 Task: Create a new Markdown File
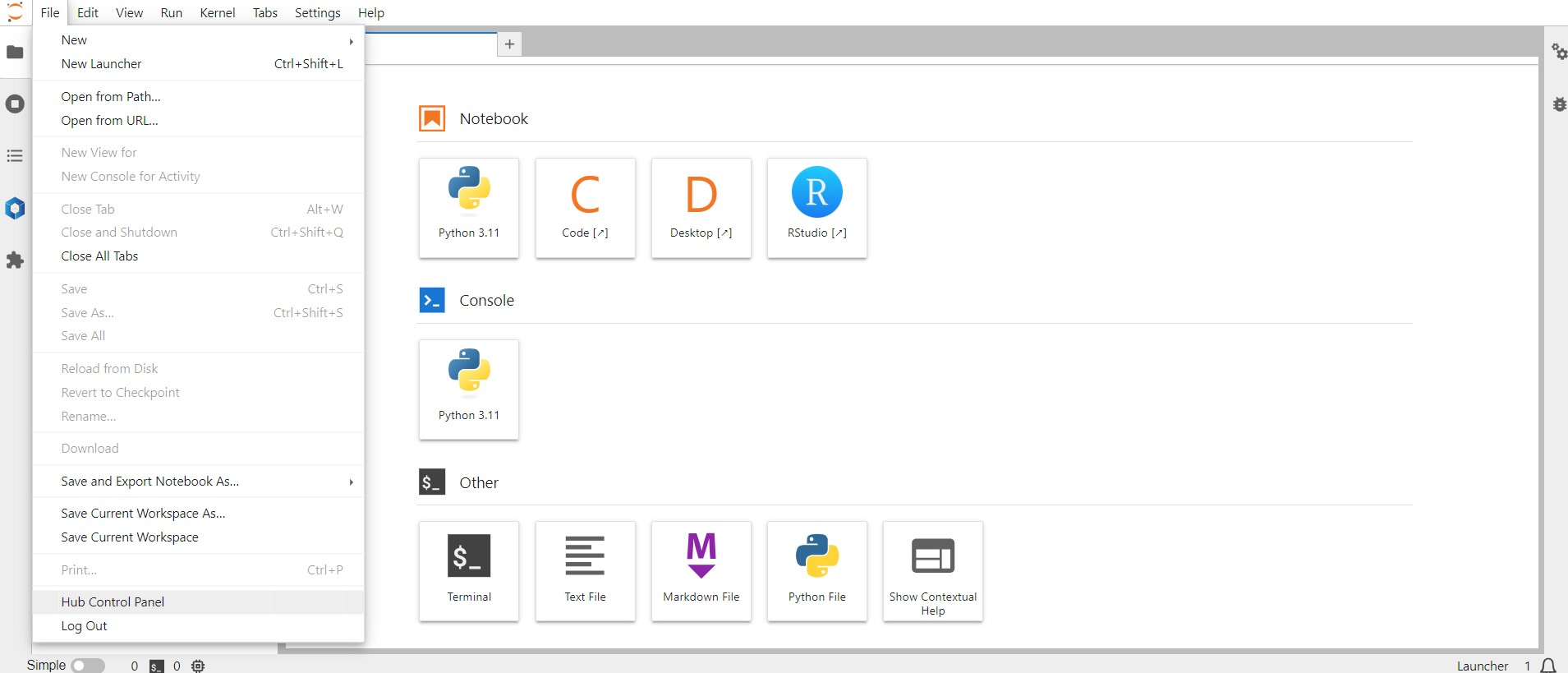(x=701, y=570)
